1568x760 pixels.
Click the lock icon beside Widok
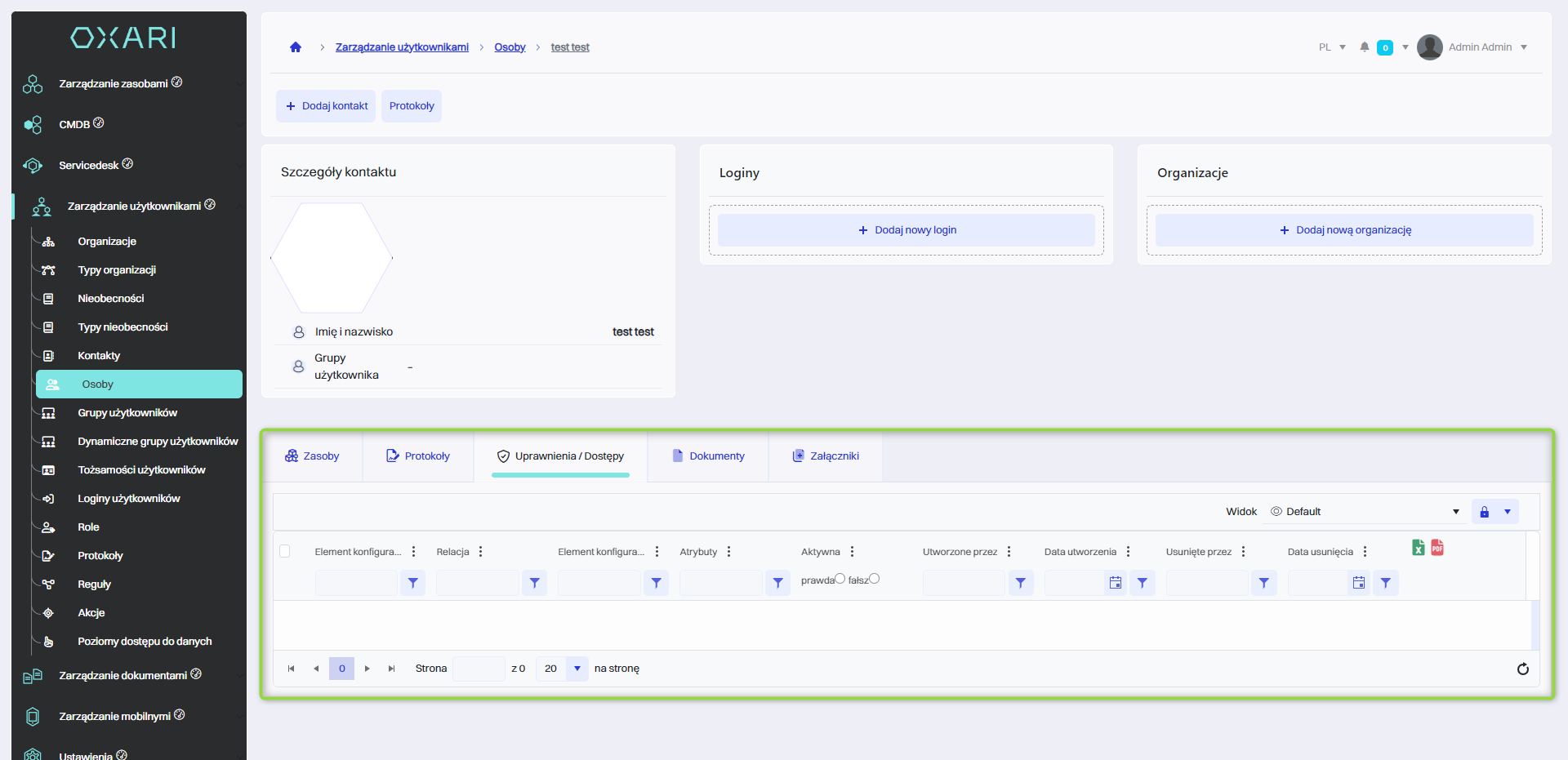click(1485, 512)
